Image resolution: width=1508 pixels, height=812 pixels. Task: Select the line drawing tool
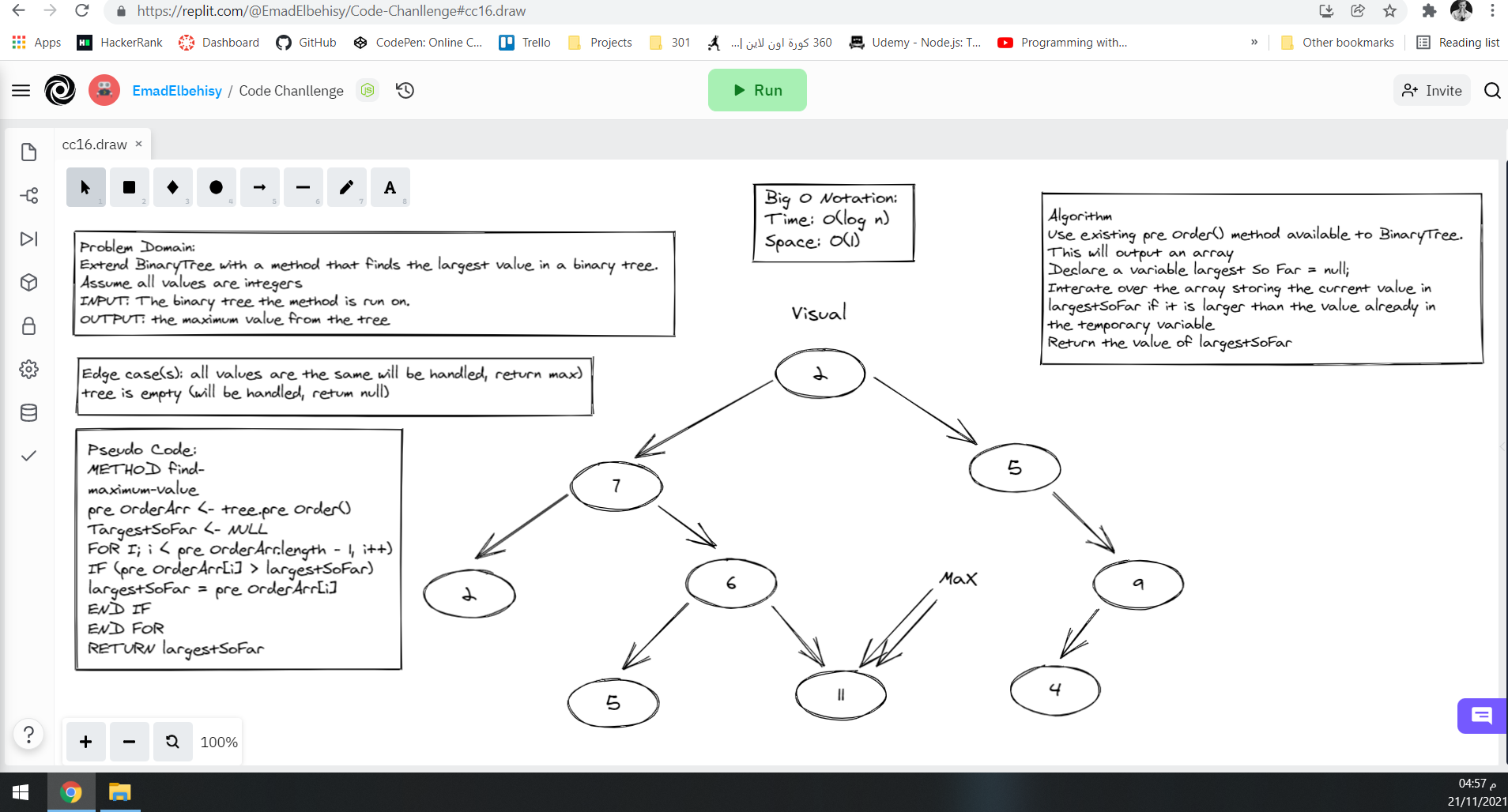pos(303,187)
